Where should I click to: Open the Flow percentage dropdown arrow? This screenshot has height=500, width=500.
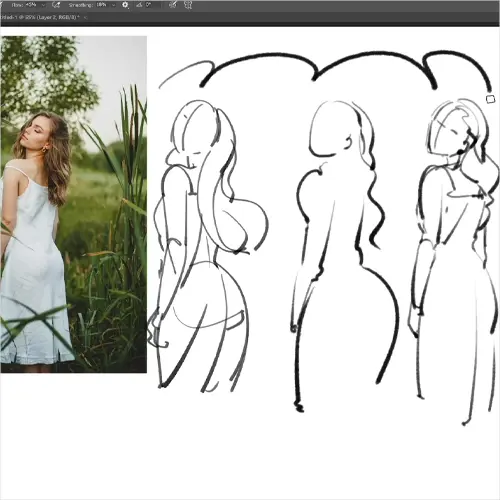click(43, 5)
